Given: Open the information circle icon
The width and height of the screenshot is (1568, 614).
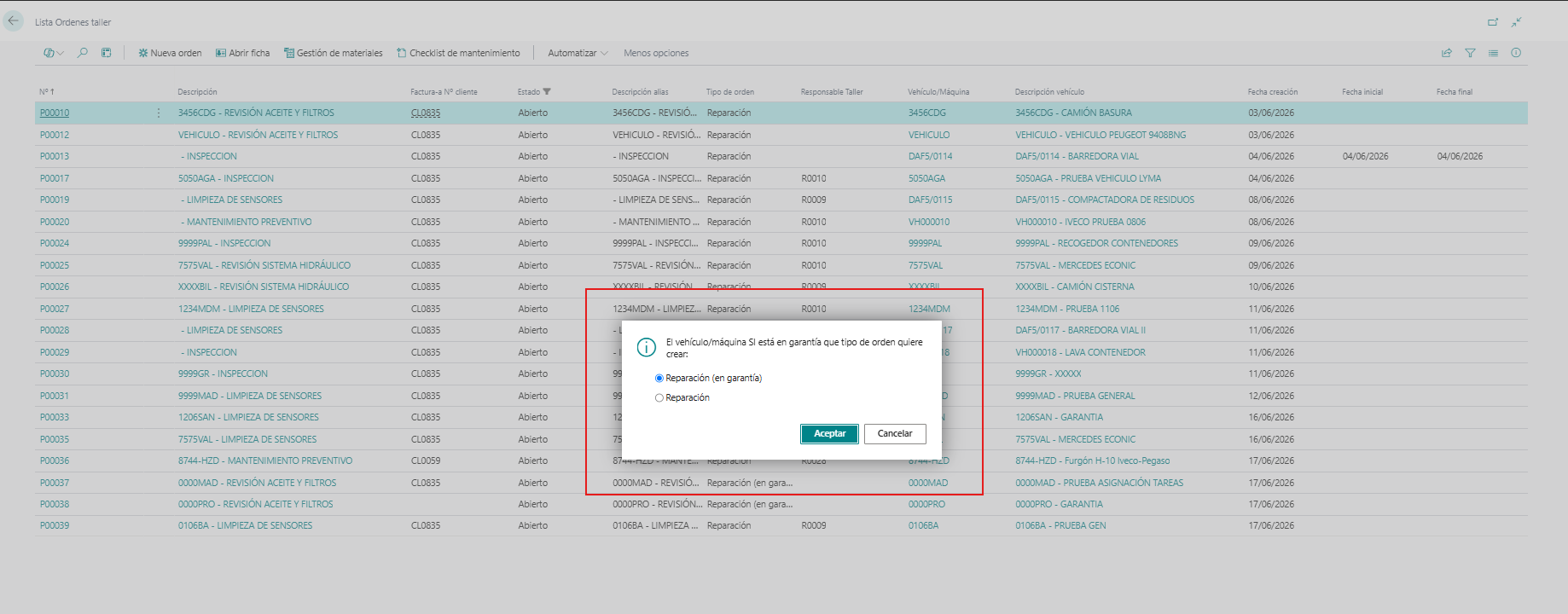Looking at the screenshot, I should (x=1516, y=53).
